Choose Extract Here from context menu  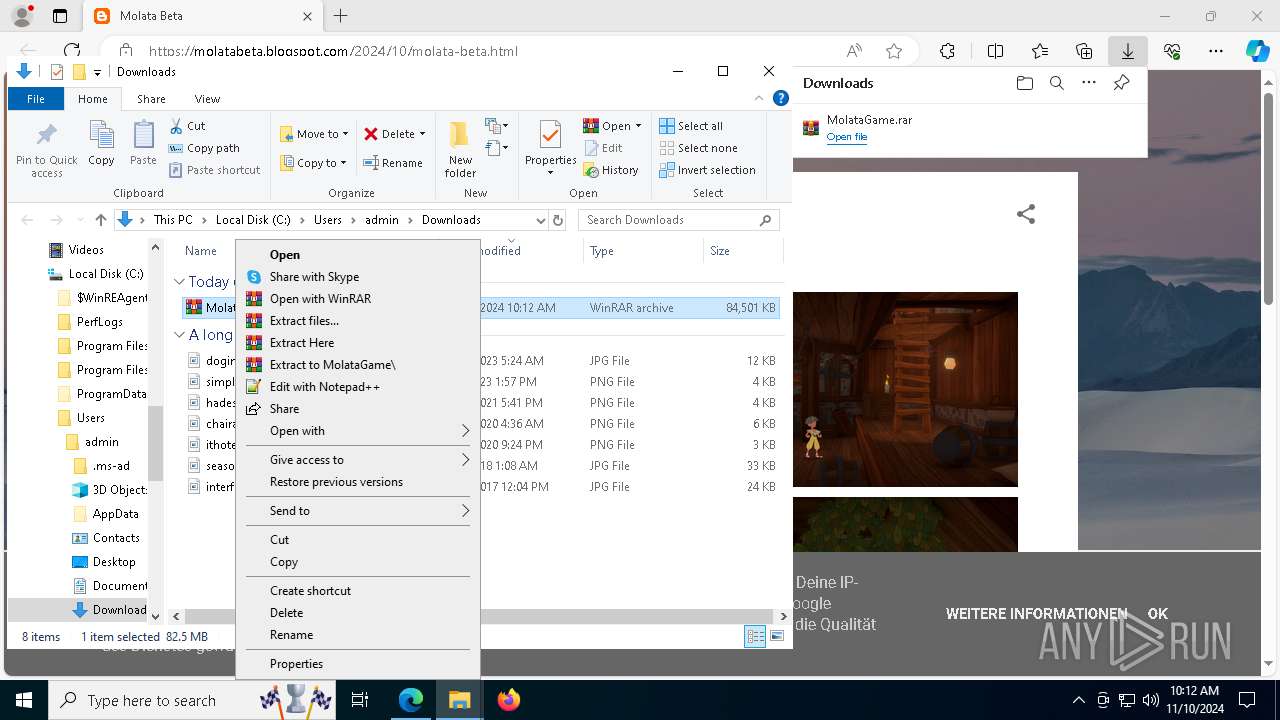click(302, 343)
